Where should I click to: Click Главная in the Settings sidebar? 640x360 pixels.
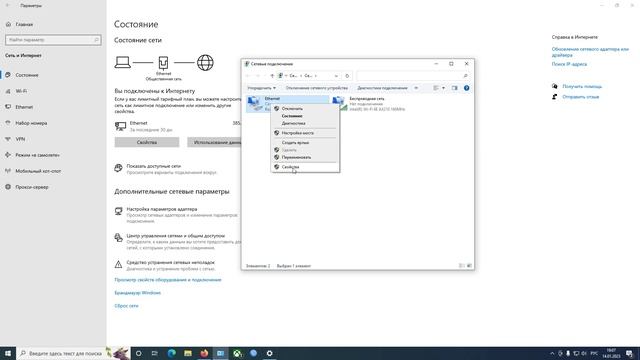click(24, 24)
